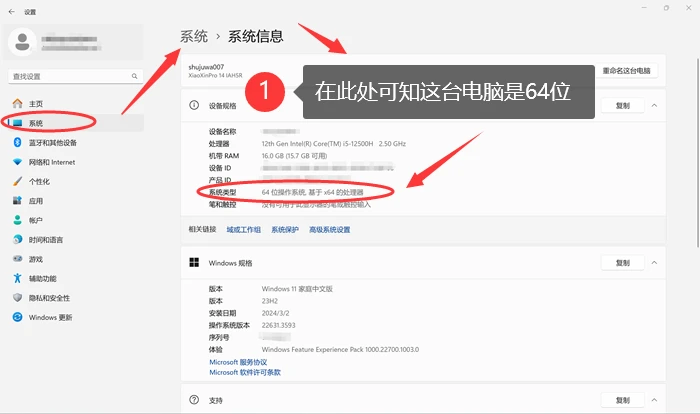Select the 帐户 account icon

(17, 220)
